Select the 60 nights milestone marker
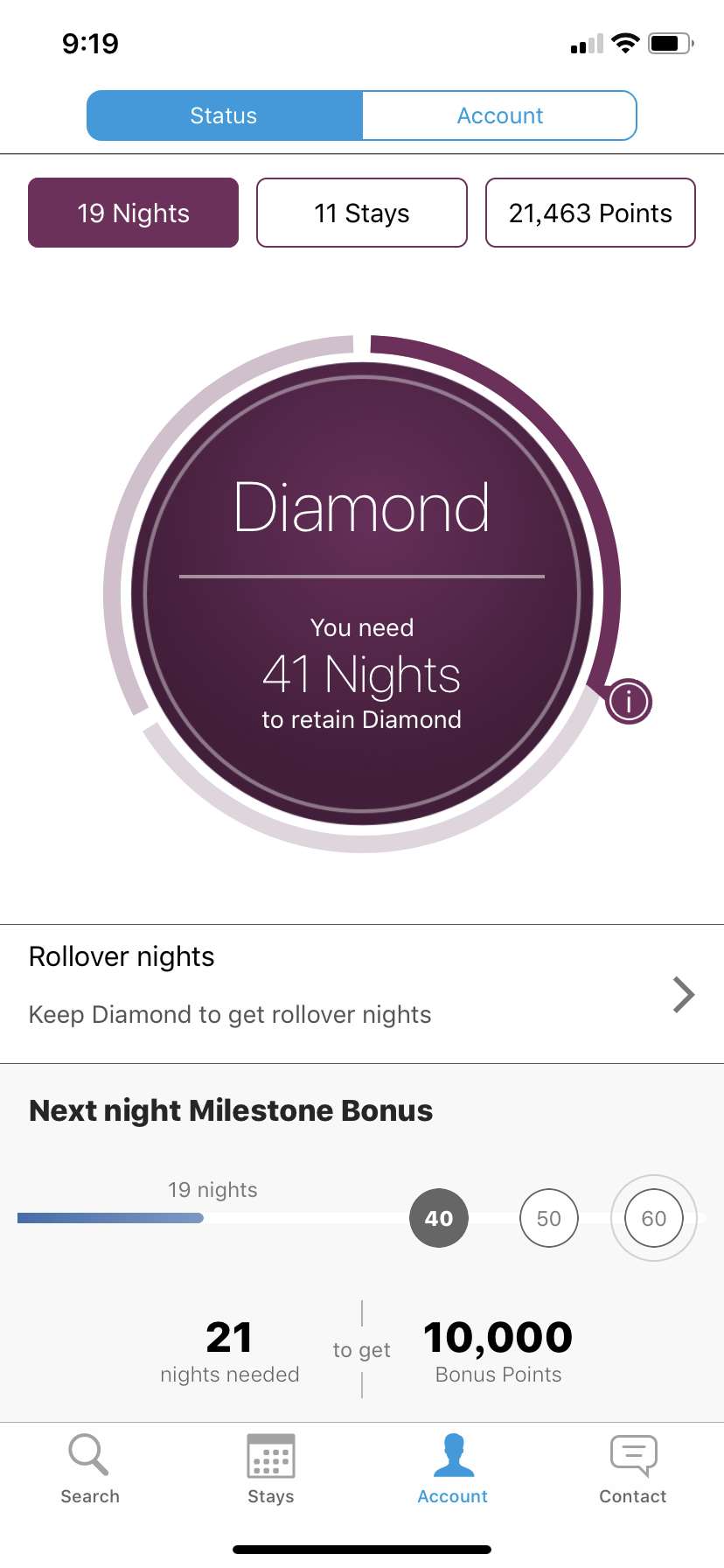The width and height of the screenshot is (724, 1568). coord(654,1218)
